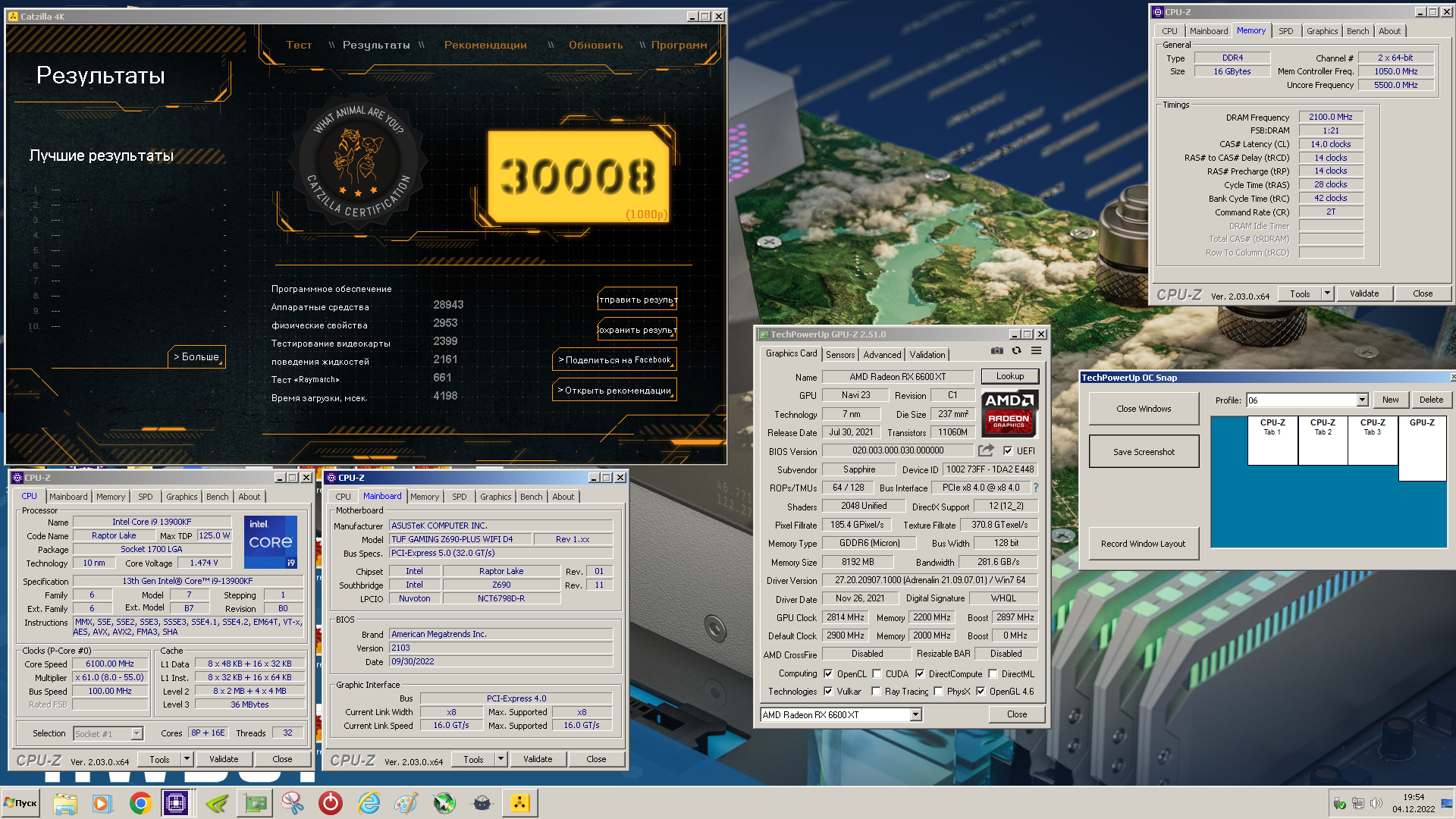The height and width of the screenshot is (819, 1456).
Task: Click the Bus Interface question mark in GPU-Z
Action: tap(1036, 488)
